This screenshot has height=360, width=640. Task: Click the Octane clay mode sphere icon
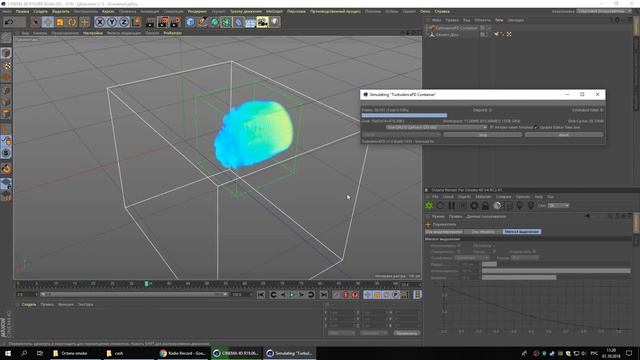tap(497, 206)
